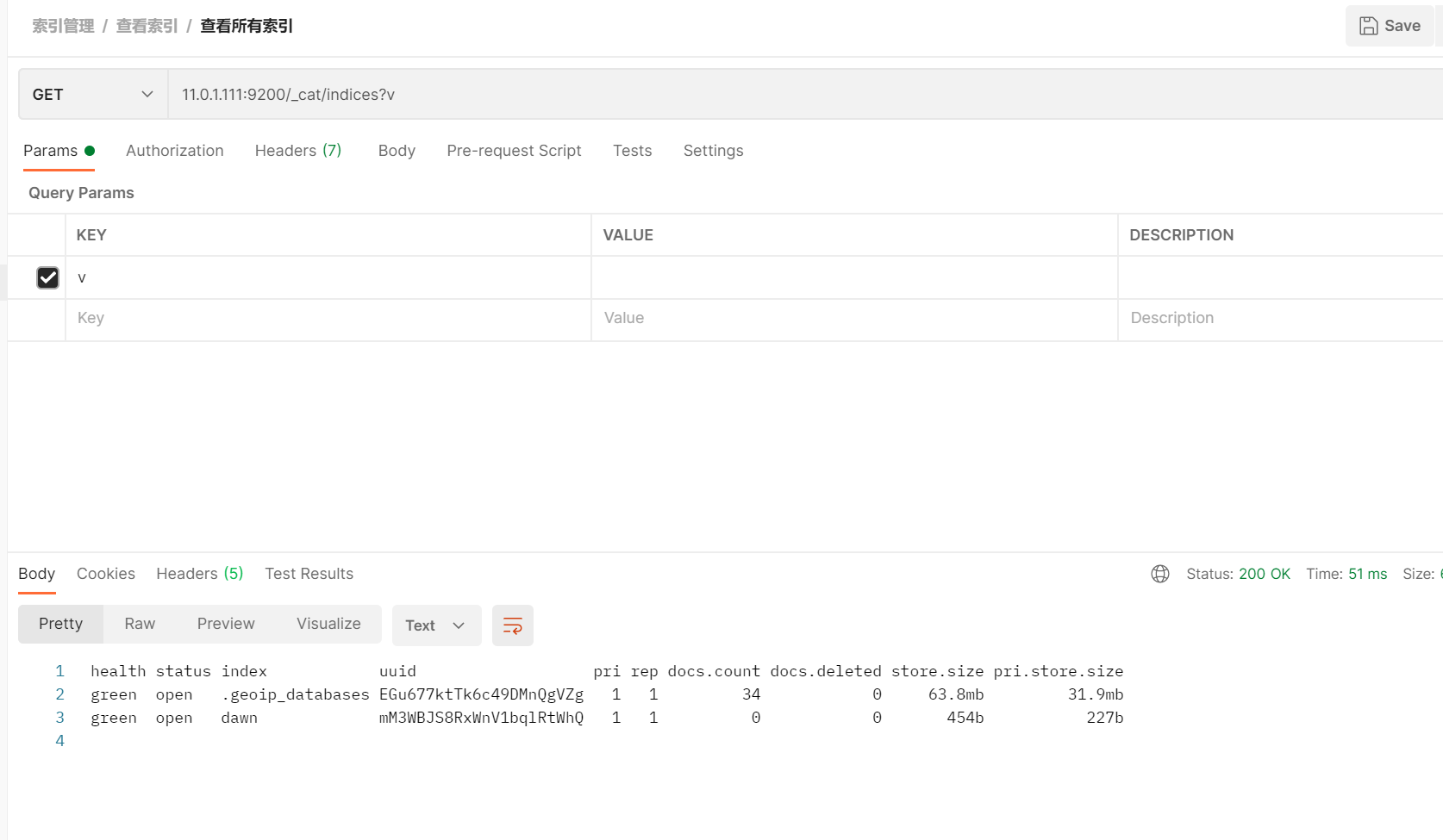
Task: Click the Description placeholder field
Action: tap(1281, 318)
